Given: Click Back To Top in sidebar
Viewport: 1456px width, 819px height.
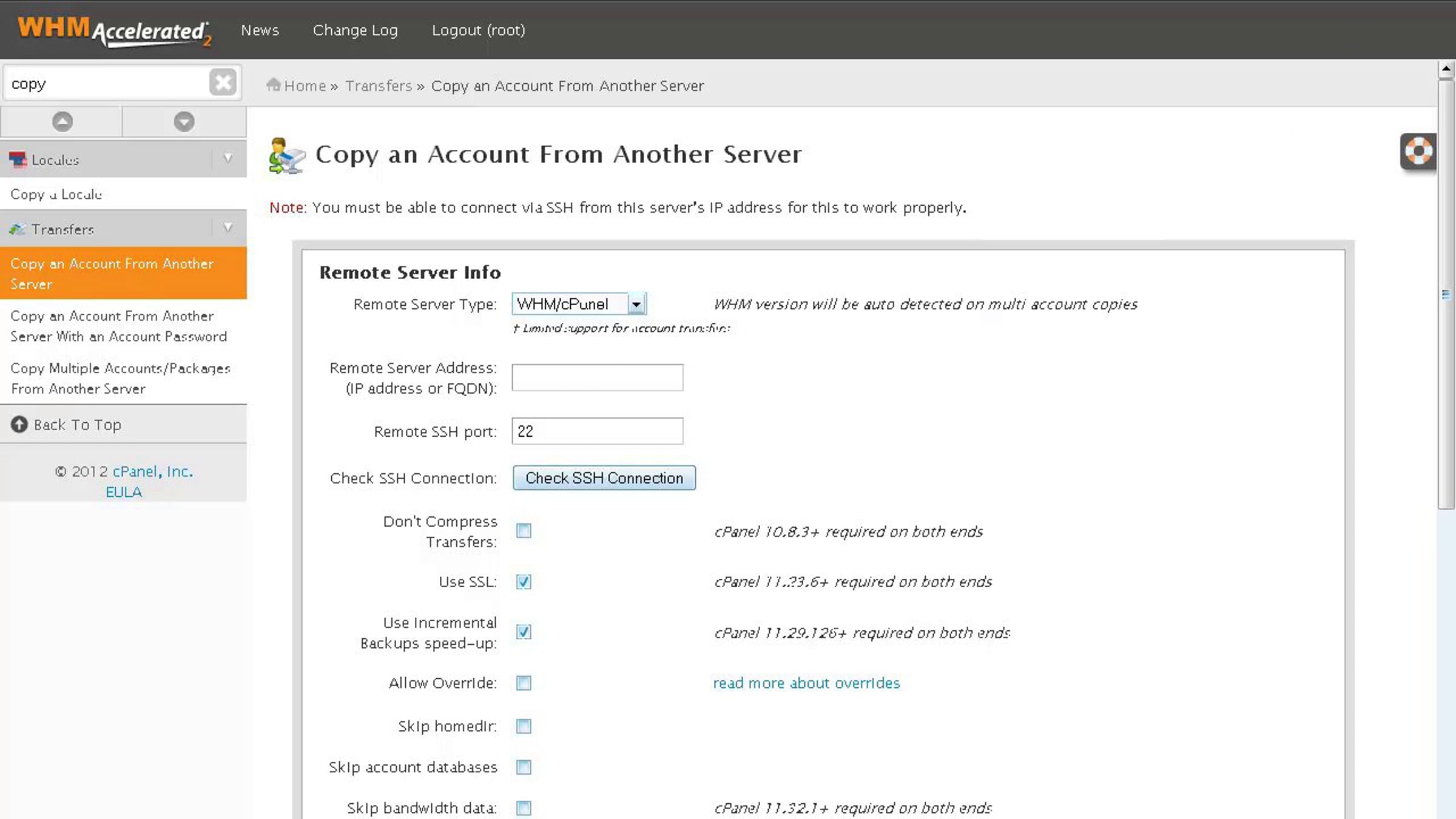Looking at the screenshot, I should click(x=78, y=425).
